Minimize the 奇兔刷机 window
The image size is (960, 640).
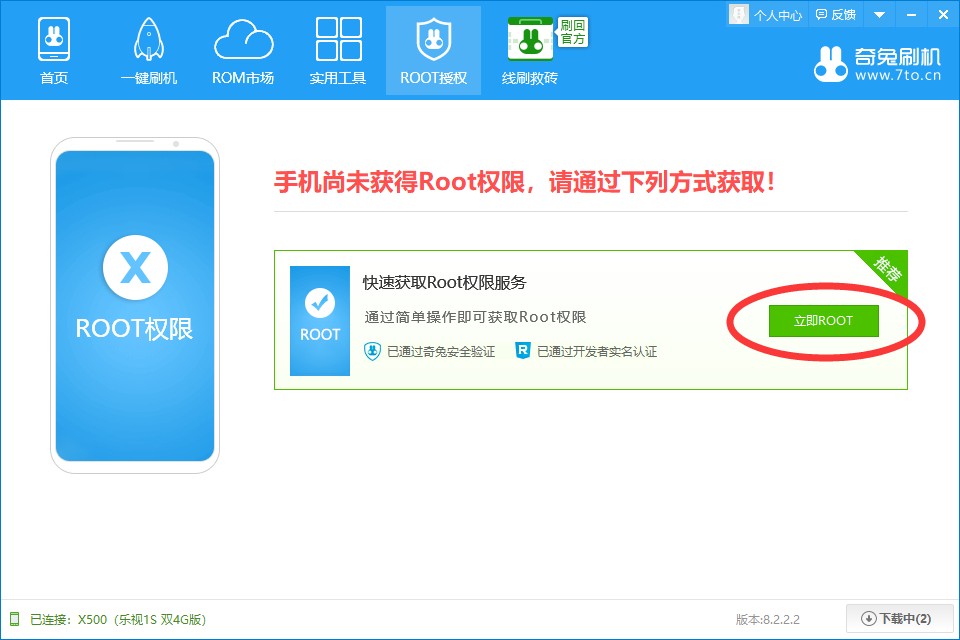(x=910, y=15)
